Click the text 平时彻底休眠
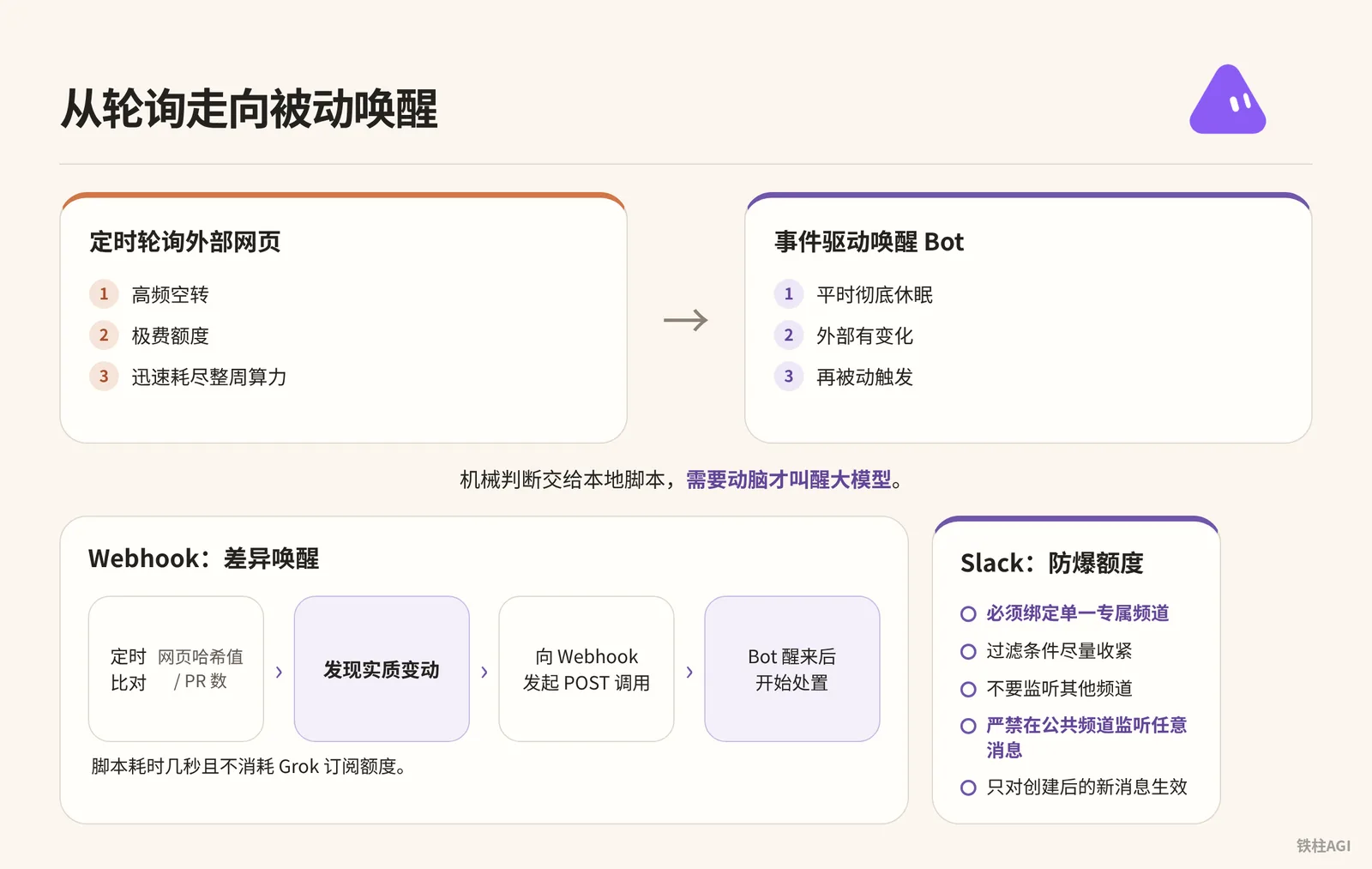 tap(875, 295)
